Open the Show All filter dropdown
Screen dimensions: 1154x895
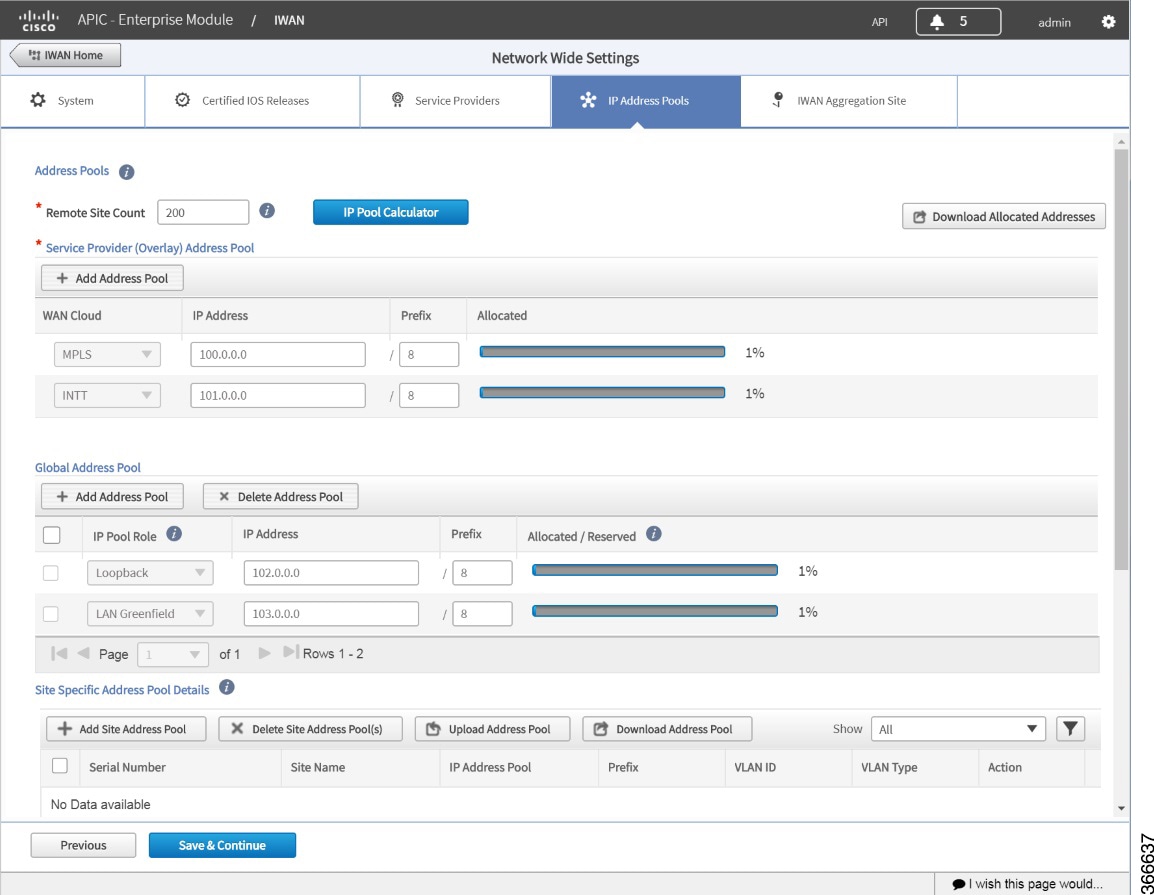957,729
